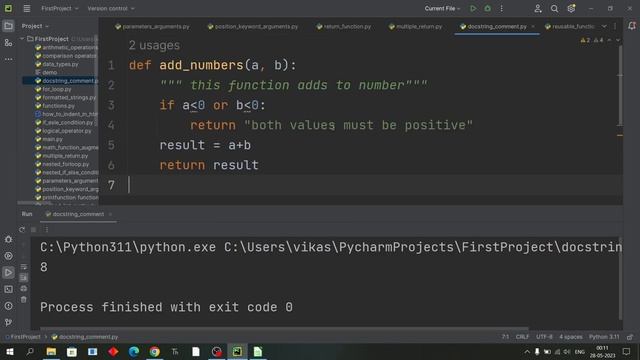The height and width of the screenshot is (360, 640).
Task: Open Project view mode dropdown
Action: [35, 26]
